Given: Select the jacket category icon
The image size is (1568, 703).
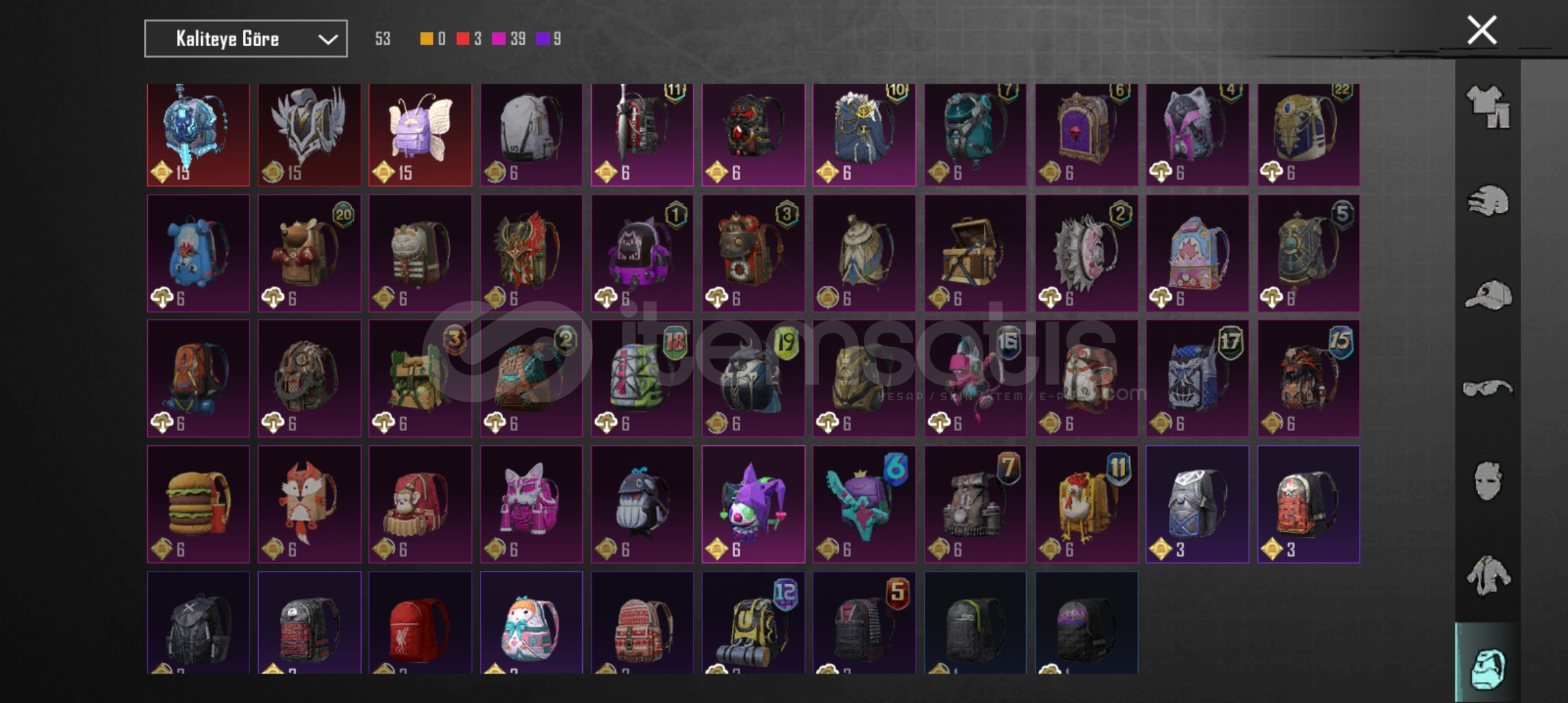Looking at the screenshot, I should click(x=1488, y=575).
